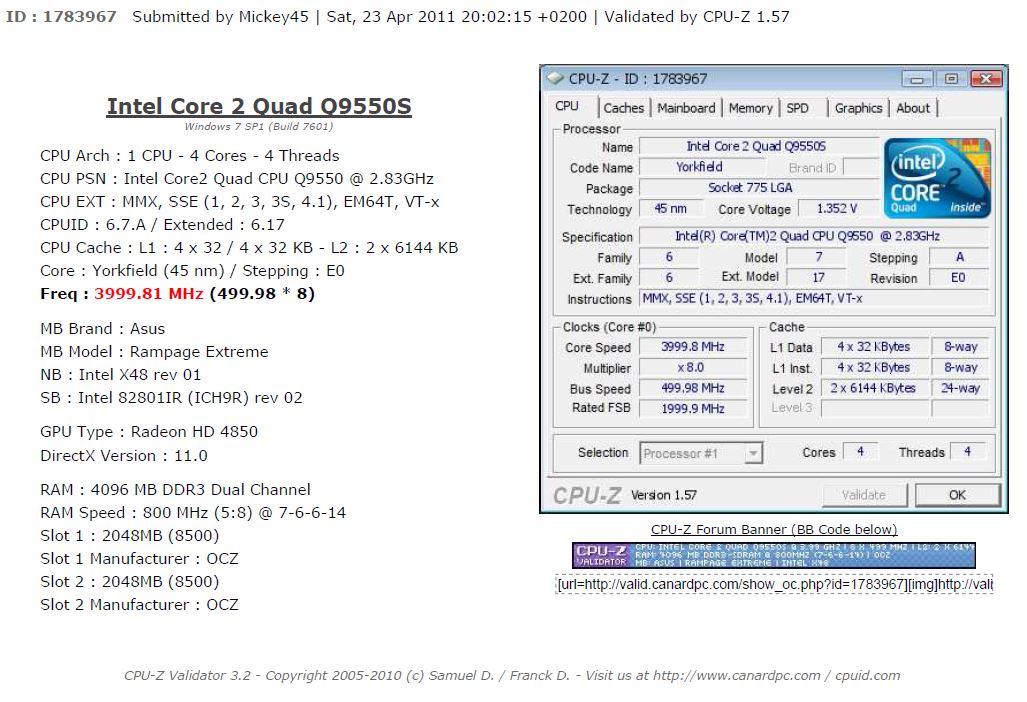Click the Level 2 value 2 x 6144 KBytes
Screen dimensions: 1027x702
[874, 388]
